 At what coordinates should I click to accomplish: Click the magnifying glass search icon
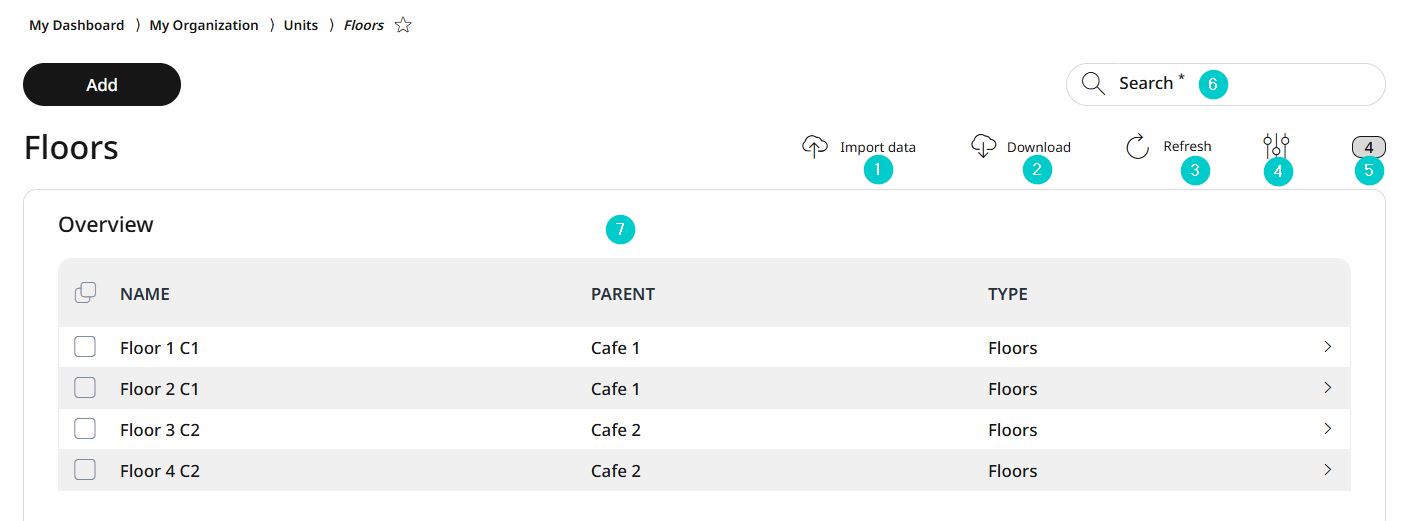point(1093,83)
